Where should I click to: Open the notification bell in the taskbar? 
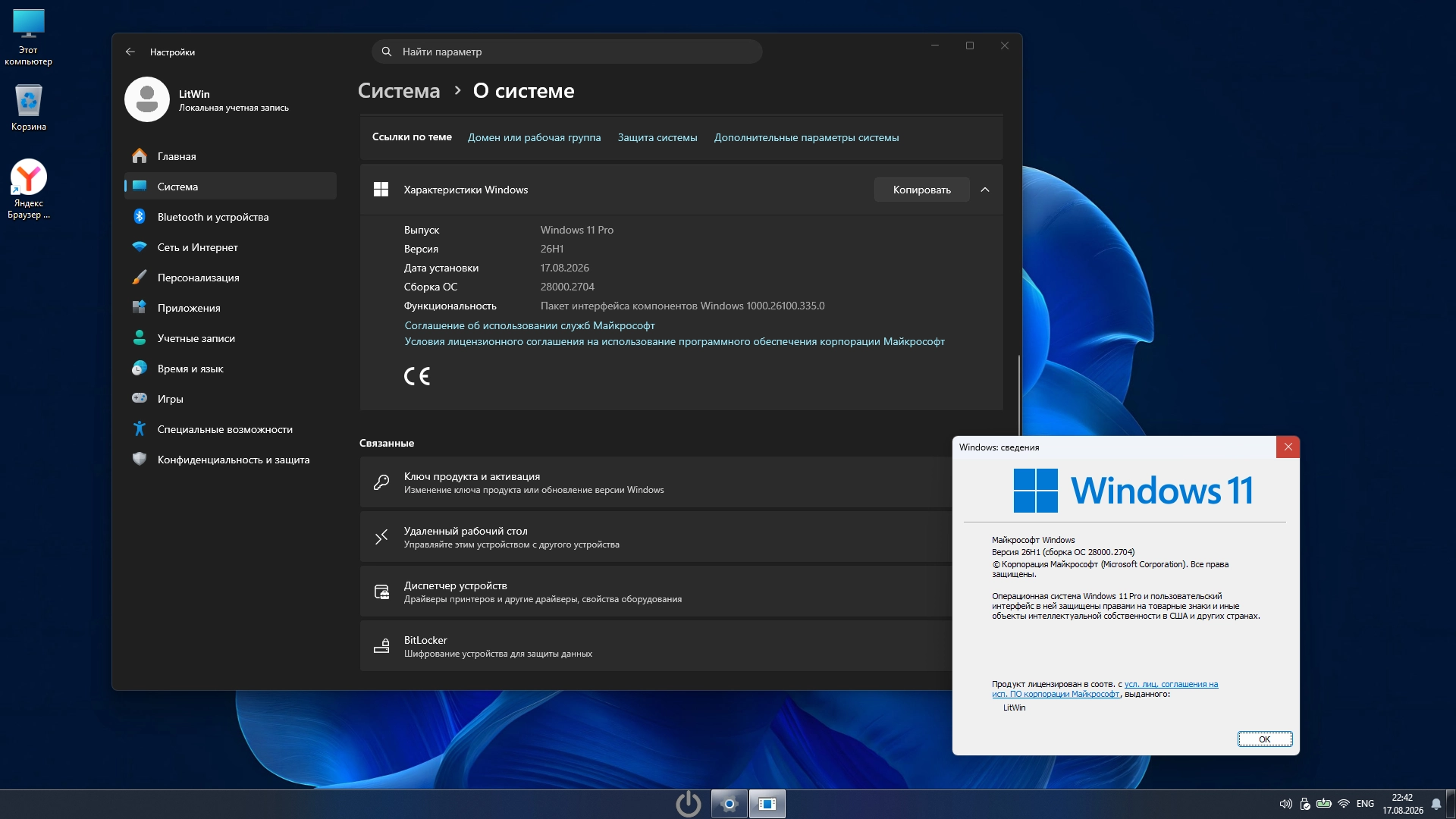click(1436, 804)
